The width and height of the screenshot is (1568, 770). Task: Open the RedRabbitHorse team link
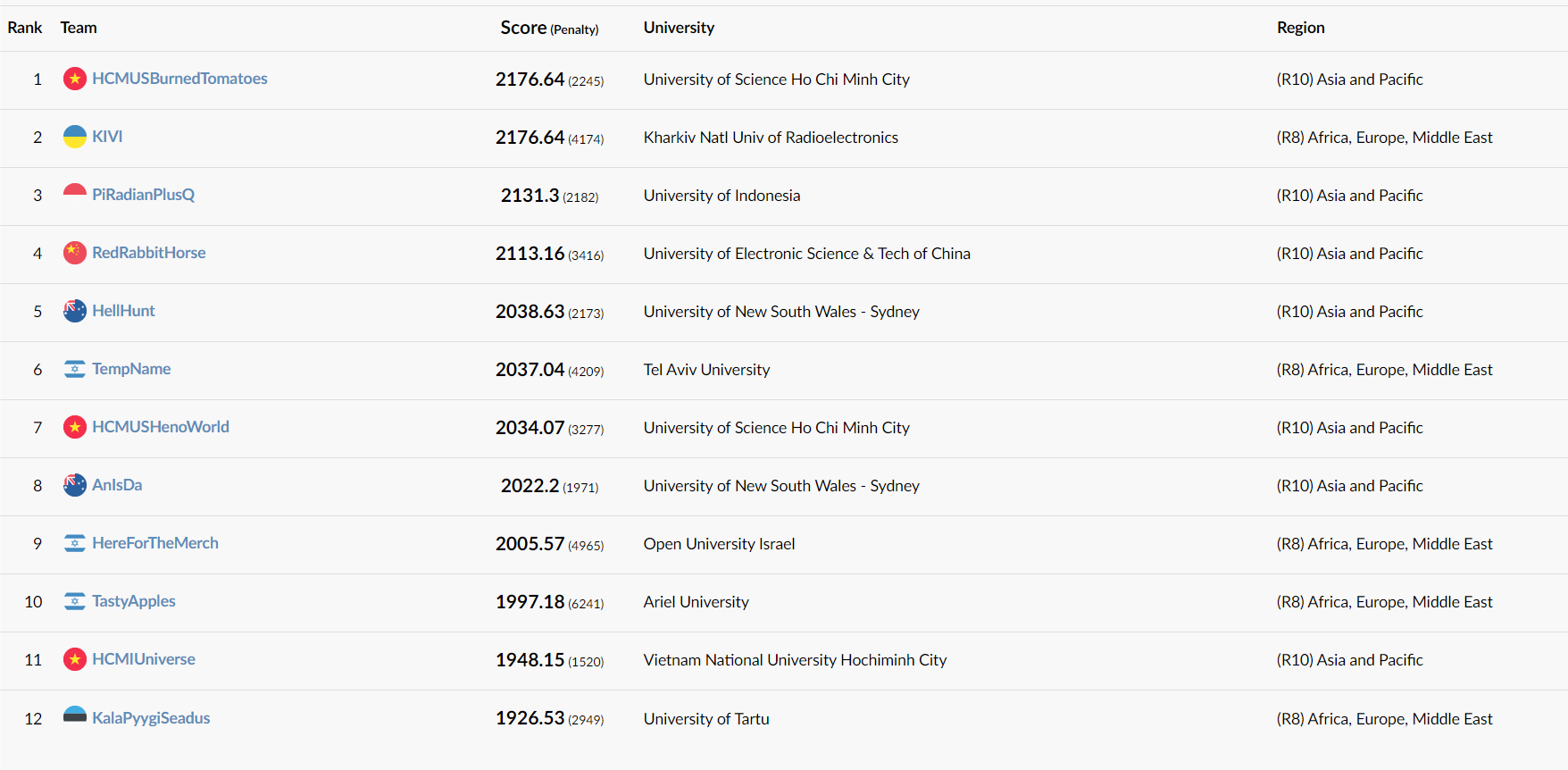[x=149, y=253]
